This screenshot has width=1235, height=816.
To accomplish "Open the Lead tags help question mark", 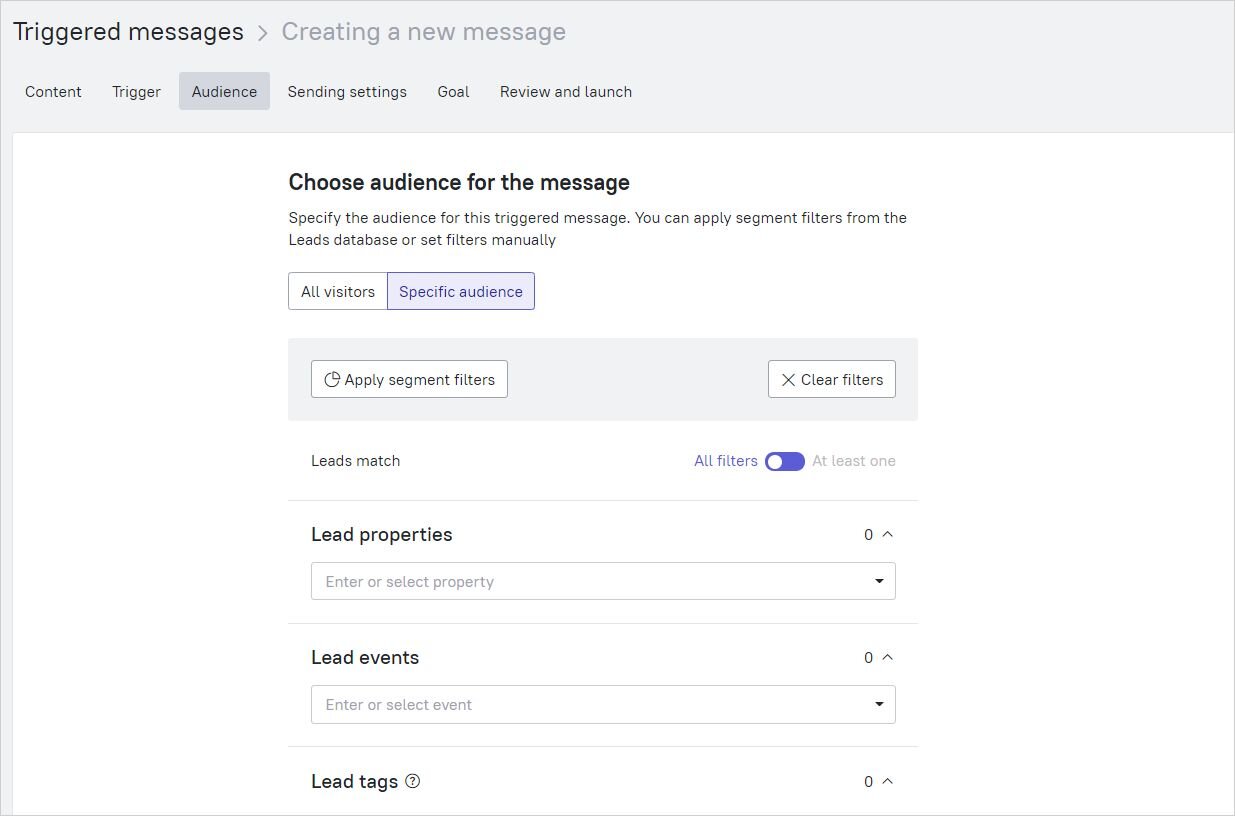I will tap(412, 780).
